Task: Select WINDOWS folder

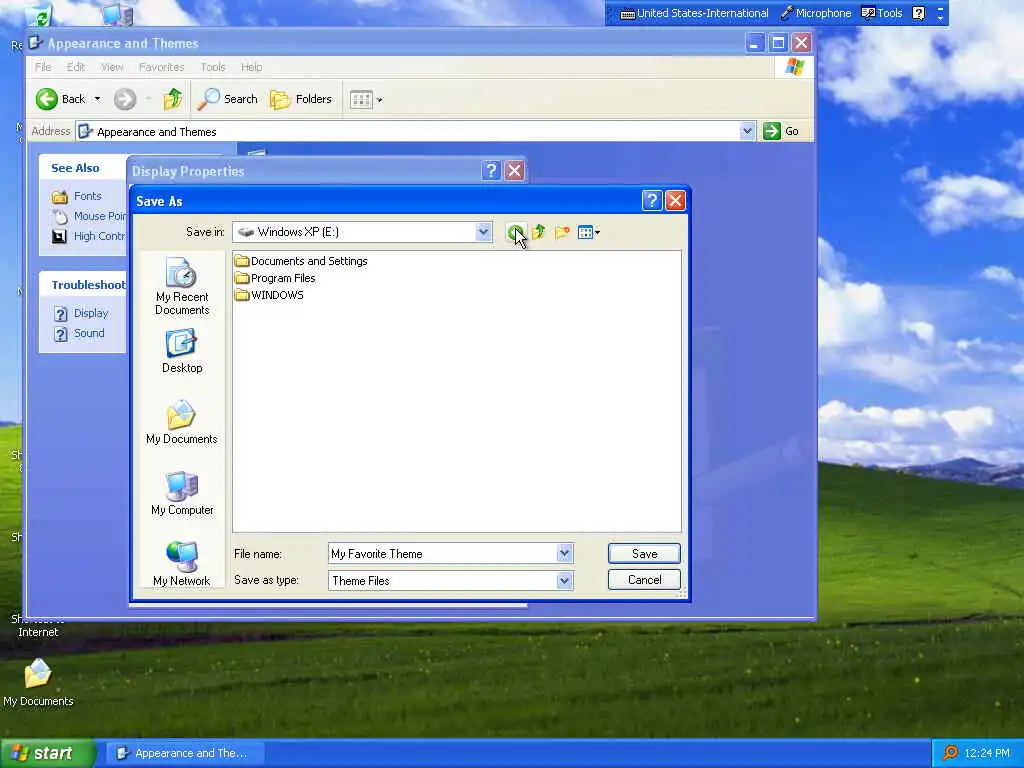Action: (x=269, y=295)
